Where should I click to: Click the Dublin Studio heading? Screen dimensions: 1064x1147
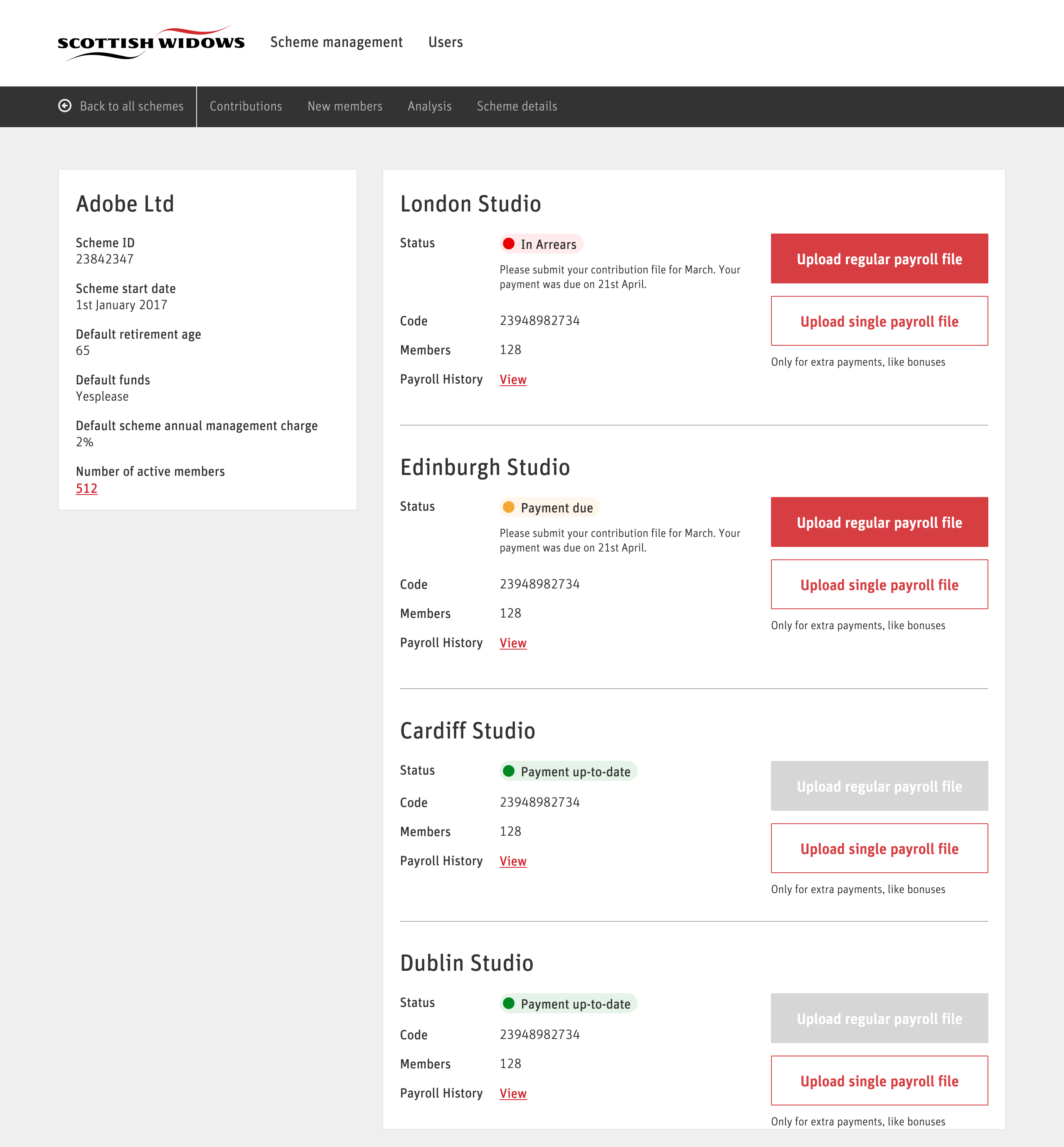point(467,963)
